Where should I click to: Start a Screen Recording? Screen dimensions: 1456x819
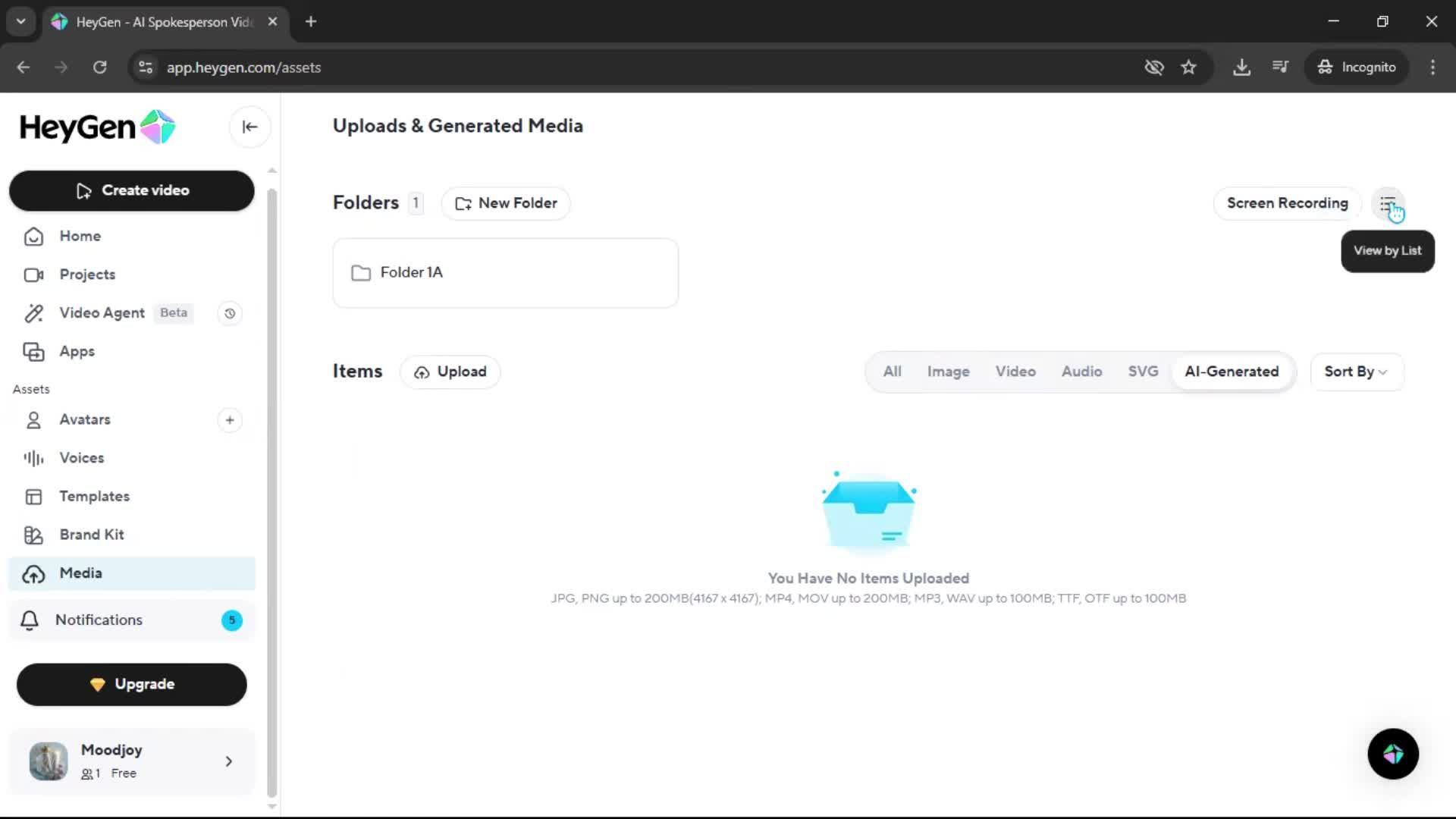(1287, 203)
